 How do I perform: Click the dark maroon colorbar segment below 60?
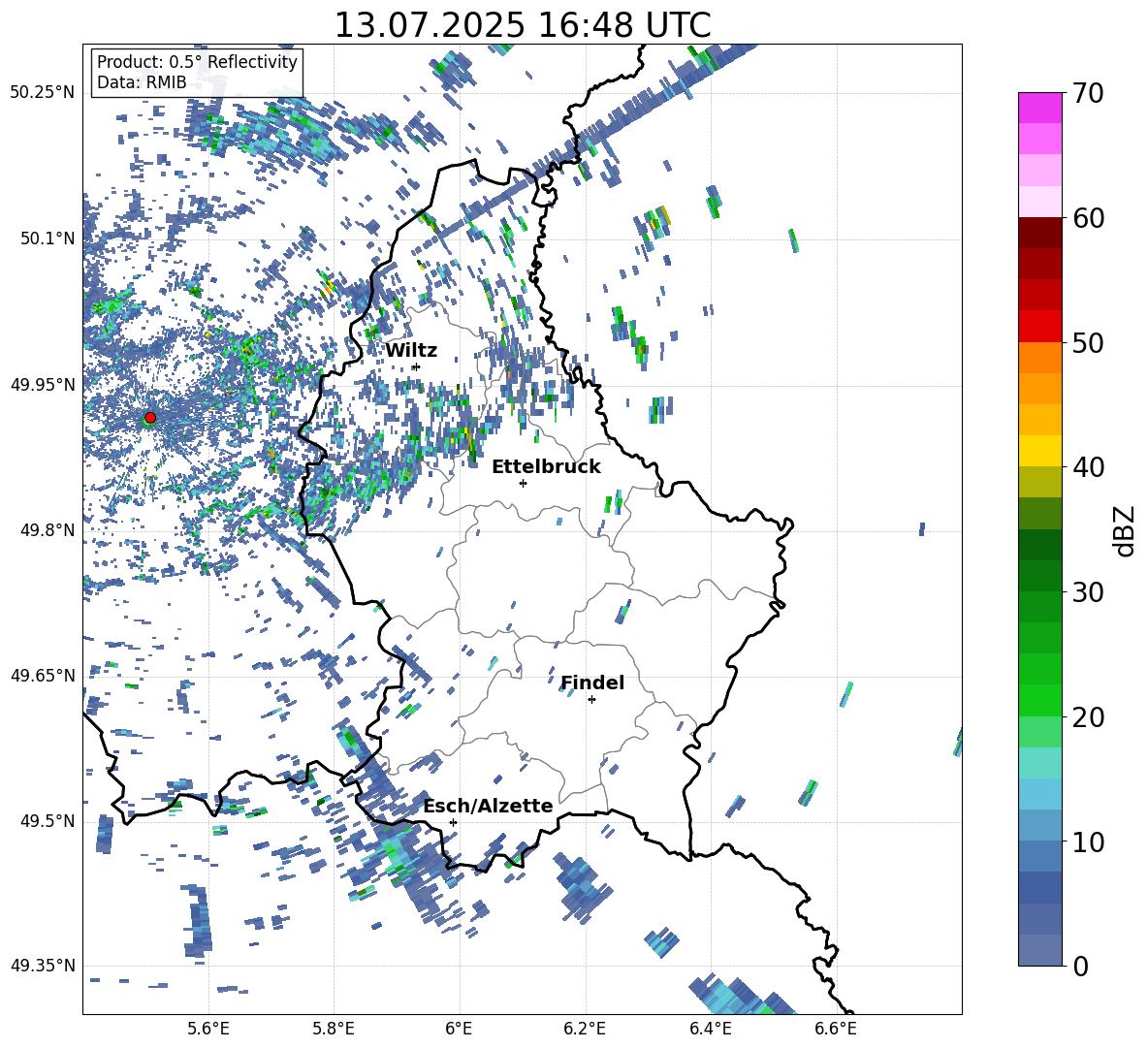1040,233
